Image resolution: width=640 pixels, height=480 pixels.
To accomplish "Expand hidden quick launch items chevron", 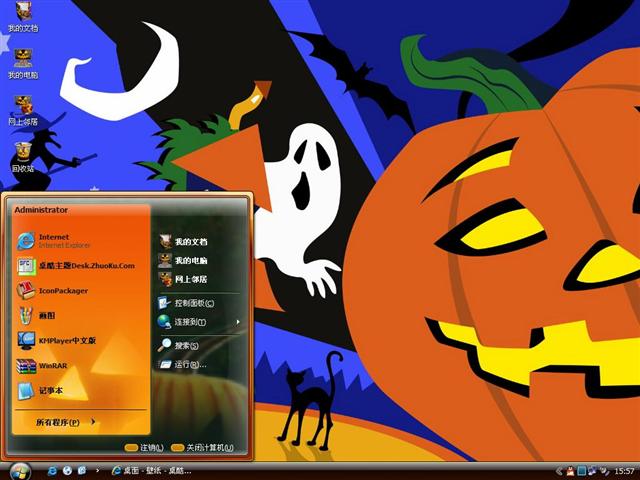I will [x=97, y=471].
